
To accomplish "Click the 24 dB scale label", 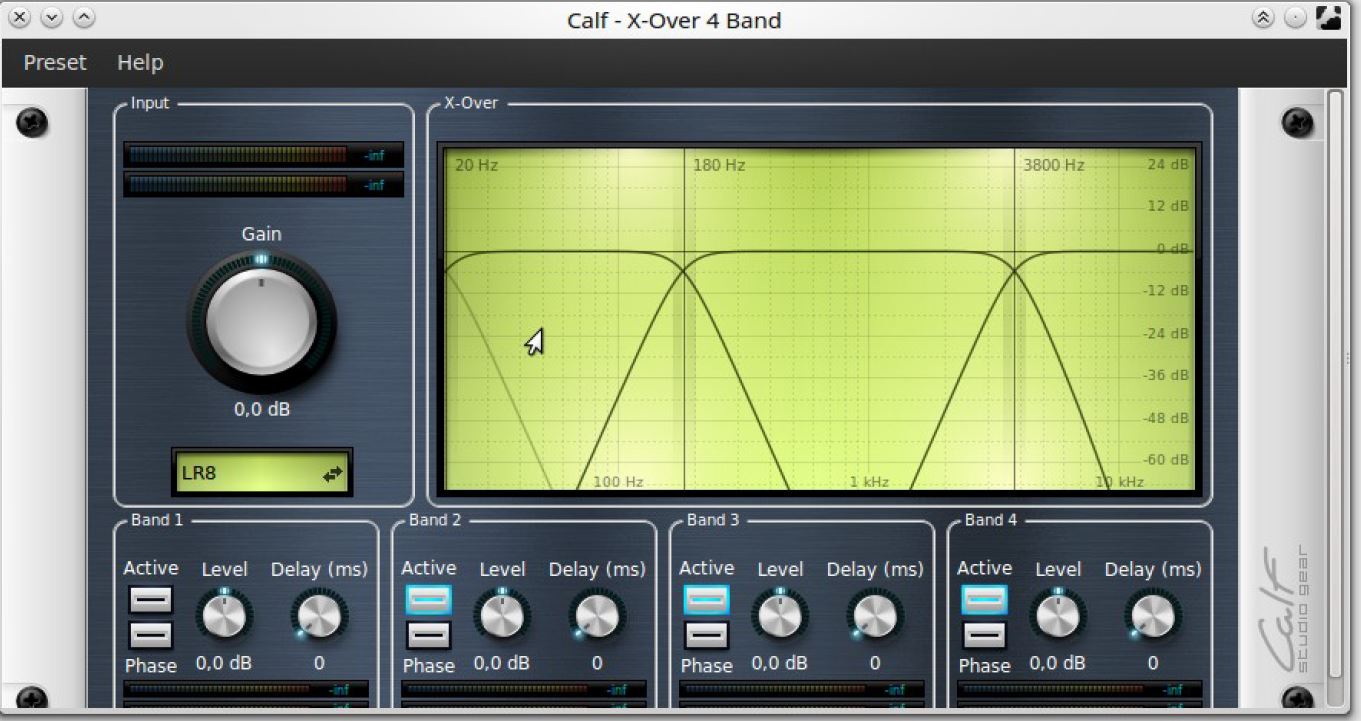I will pyautogui.click(x=1168, y=165).
